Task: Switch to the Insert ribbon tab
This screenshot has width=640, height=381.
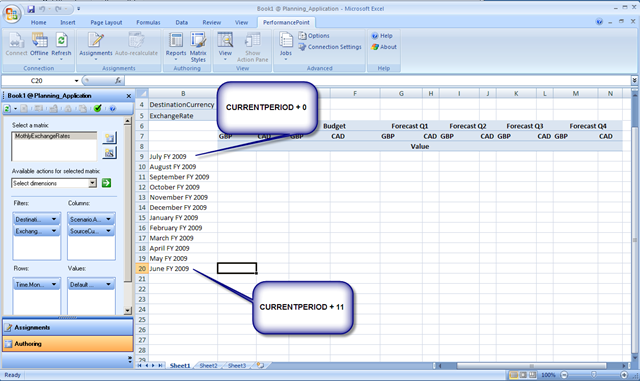Action: [x=68, y=22]
